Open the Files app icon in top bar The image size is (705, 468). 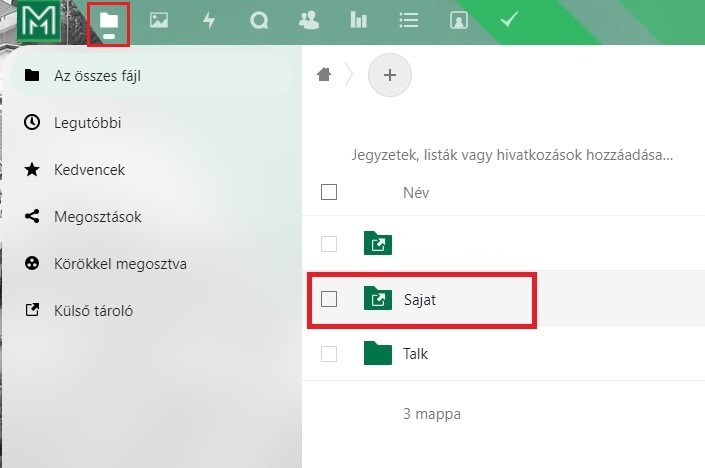pos(108,20)
